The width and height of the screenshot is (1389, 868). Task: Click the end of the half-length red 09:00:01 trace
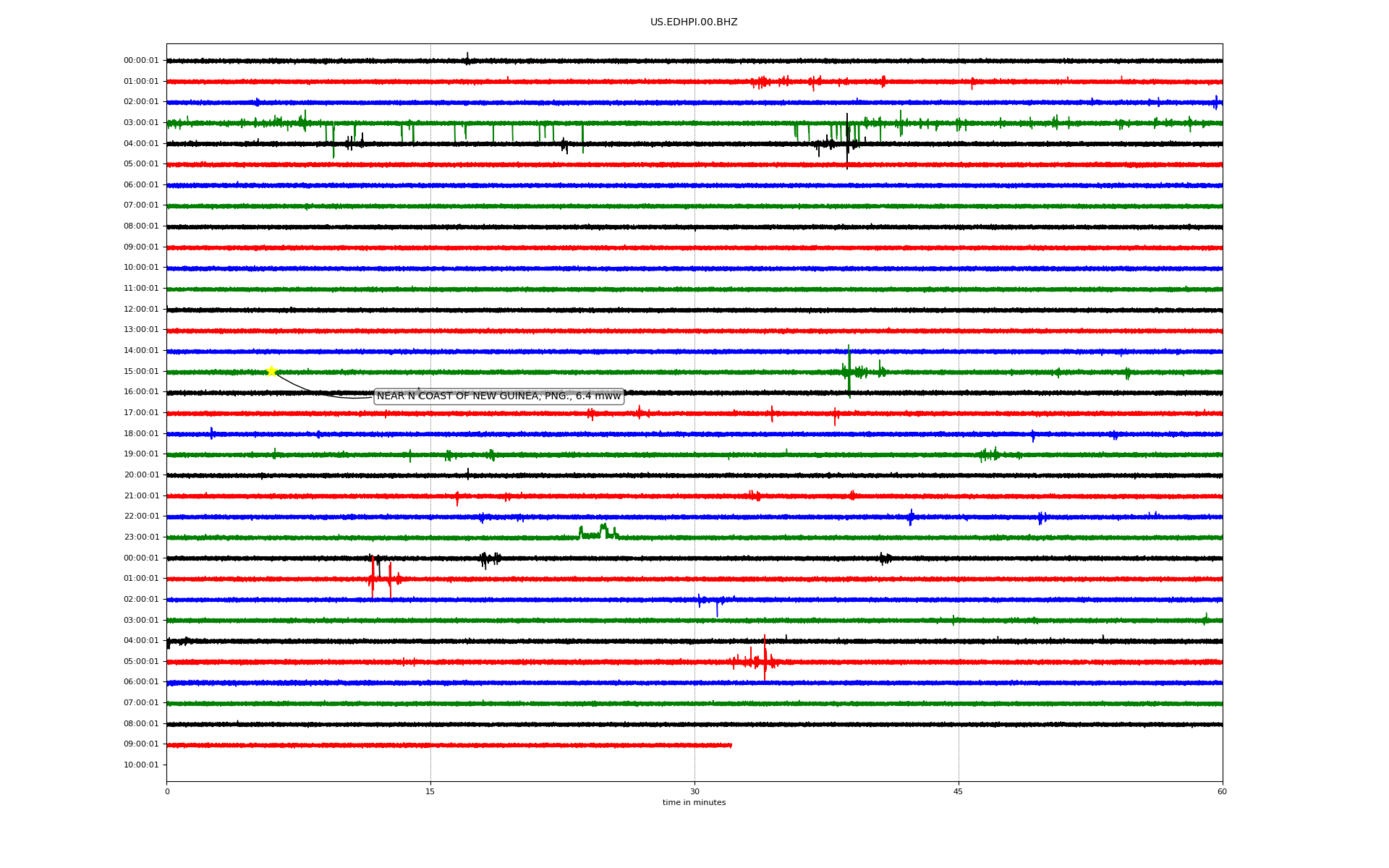(731, 745)
